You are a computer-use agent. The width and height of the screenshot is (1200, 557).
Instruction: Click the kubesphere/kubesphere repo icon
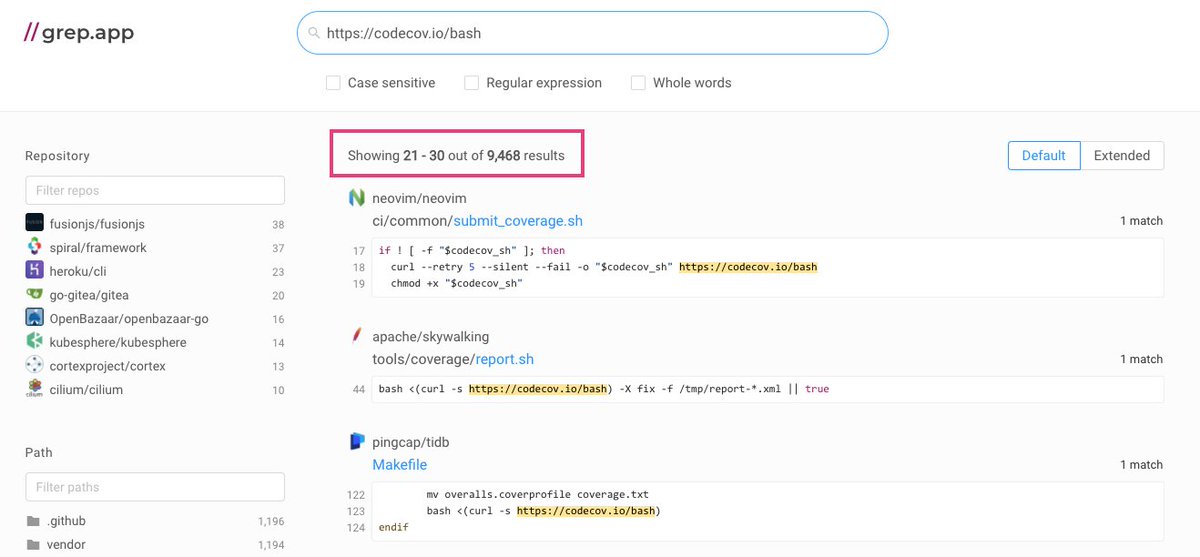coord(34,342)
